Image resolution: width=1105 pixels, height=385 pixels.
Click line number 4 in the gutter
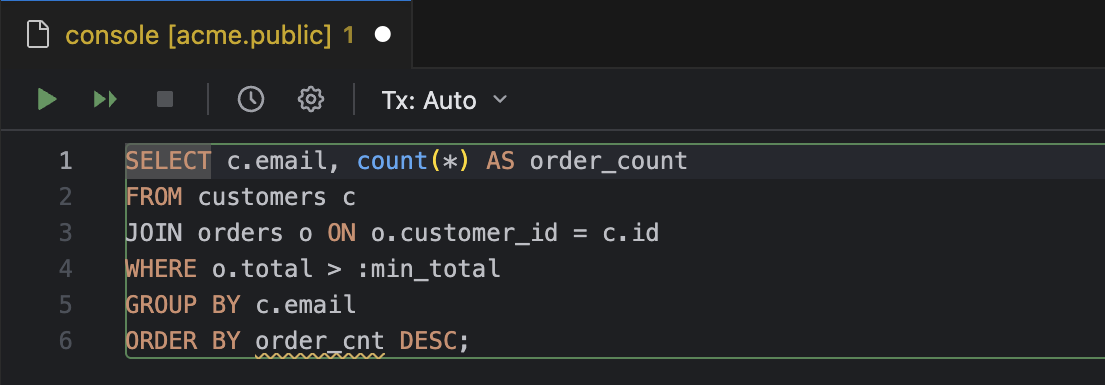(66, 269)
